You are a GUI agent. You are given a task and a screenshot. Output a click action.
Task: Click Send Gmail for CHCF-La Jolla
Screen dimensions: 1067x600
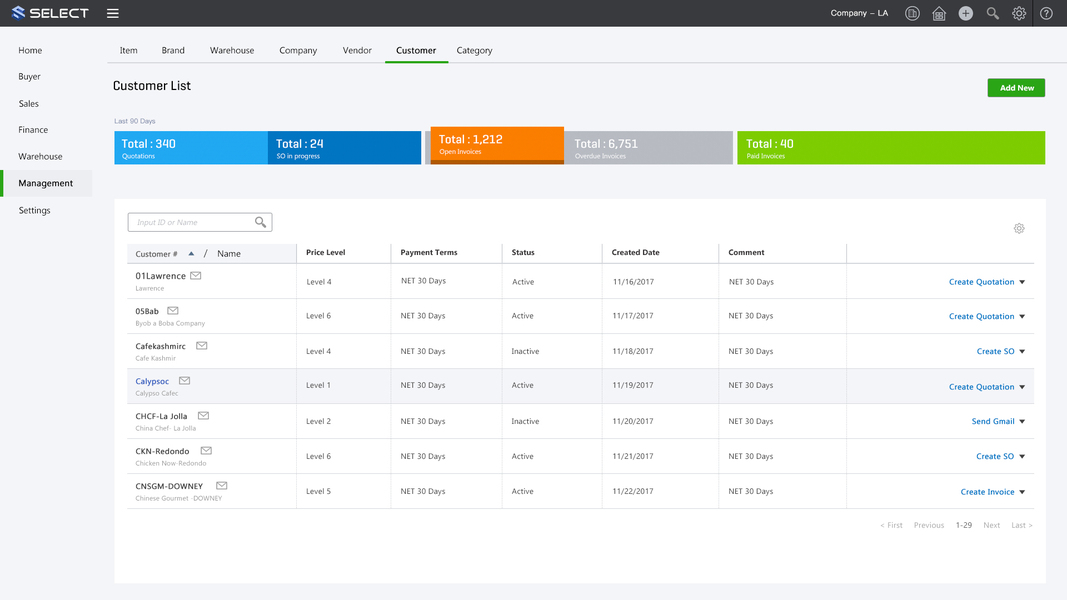pyautogui.click(x=993, y=421)
